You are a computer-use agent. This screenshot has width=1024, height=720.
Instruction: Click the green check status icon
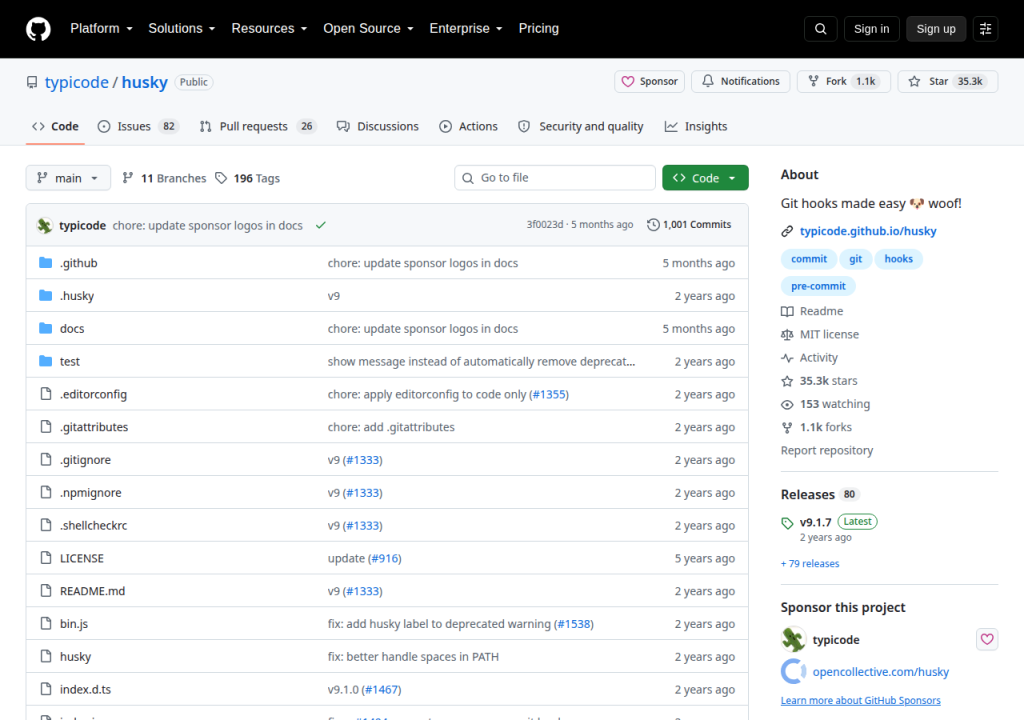coord(321,225)
